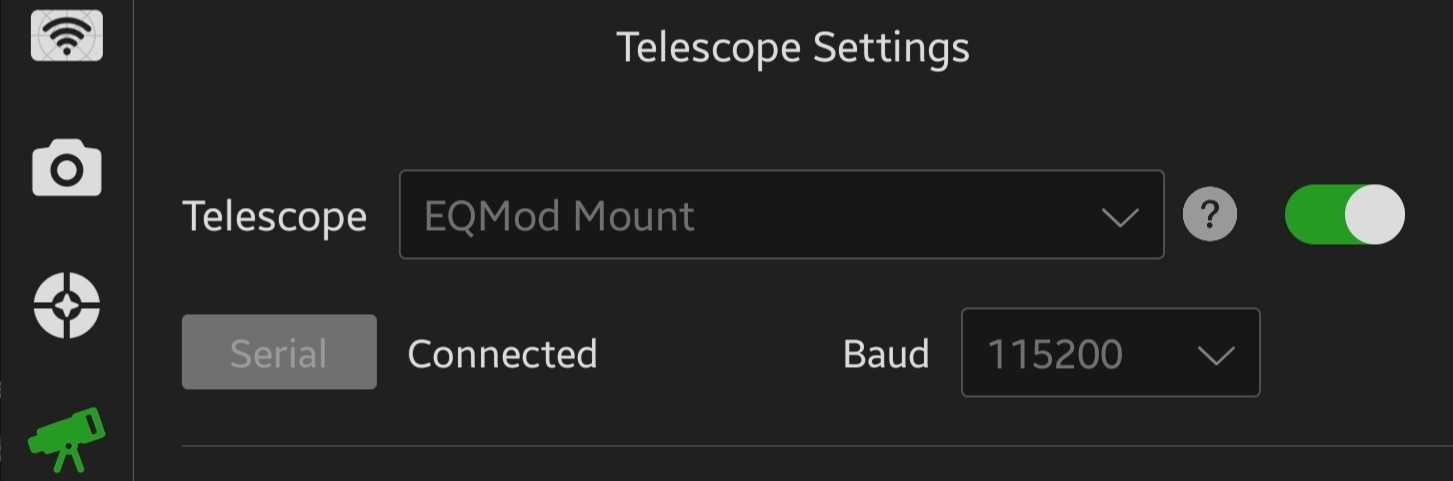1453x481 pixels.
Task: Turn off the telescope connection switch
Action: (x=1344, y=214)
